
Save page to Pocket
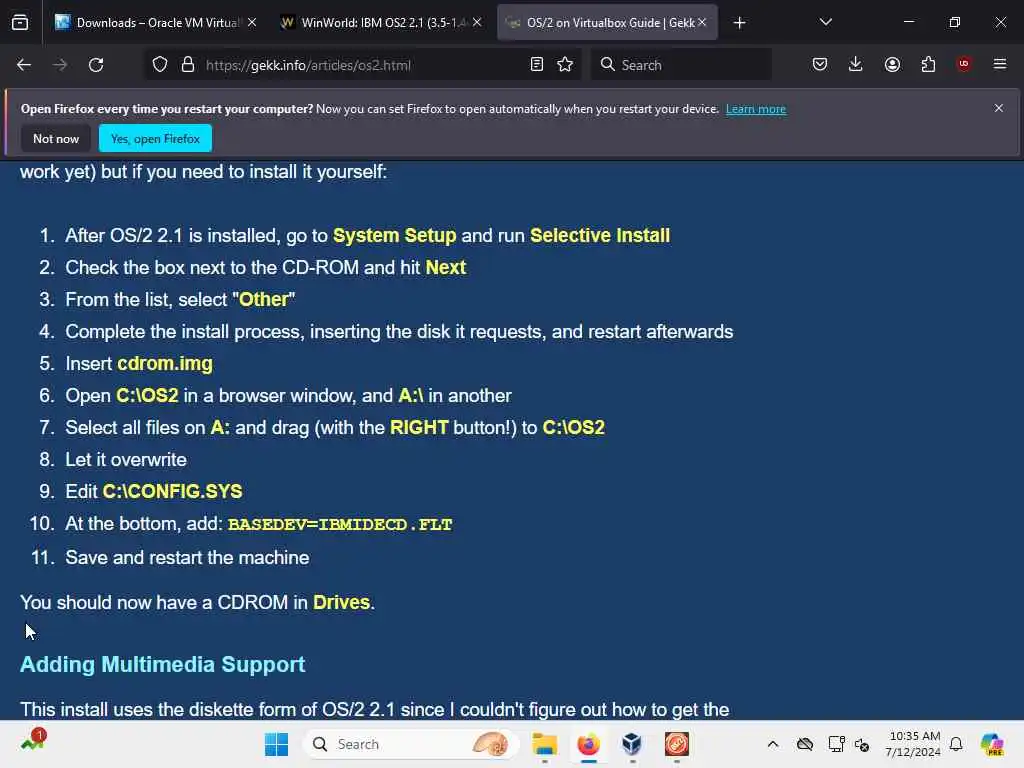point(820,64)
